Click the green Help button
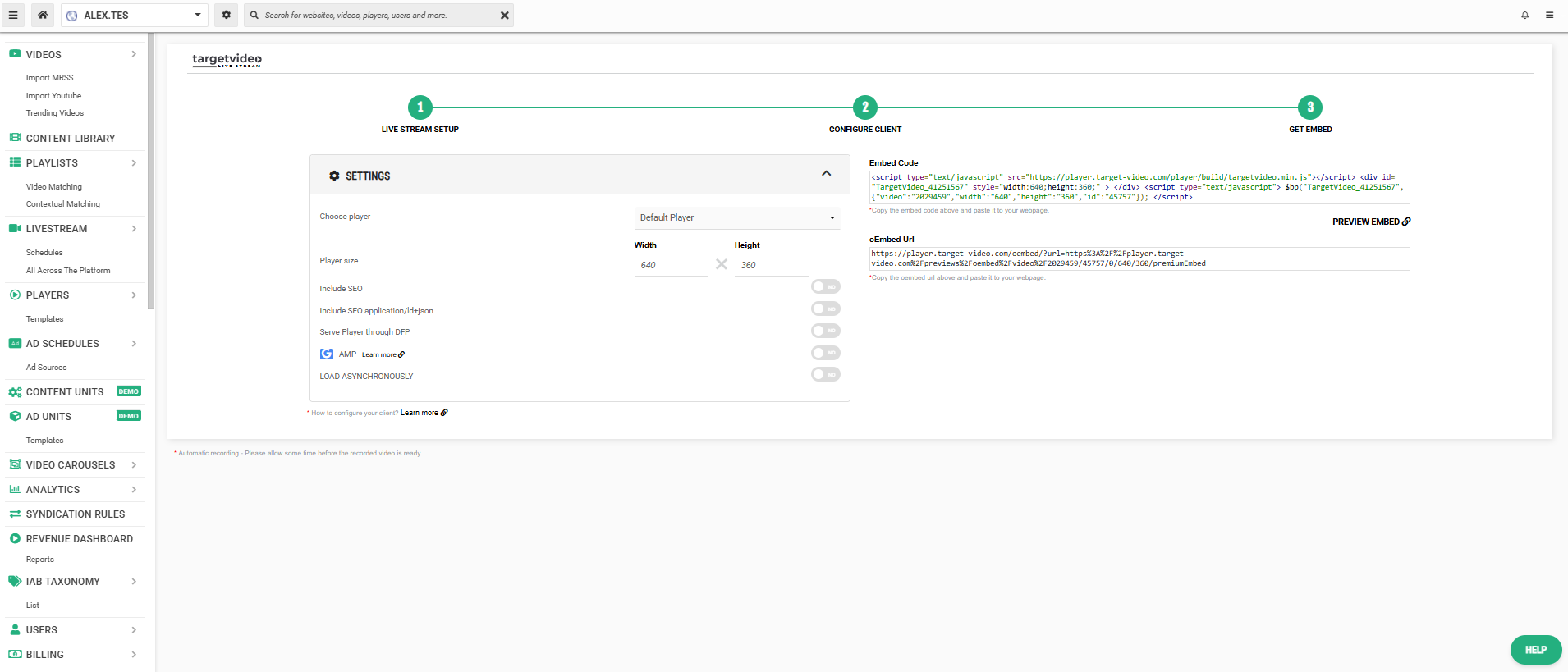Viewport: 1568px width, 672px height. tap(1536, 650)
